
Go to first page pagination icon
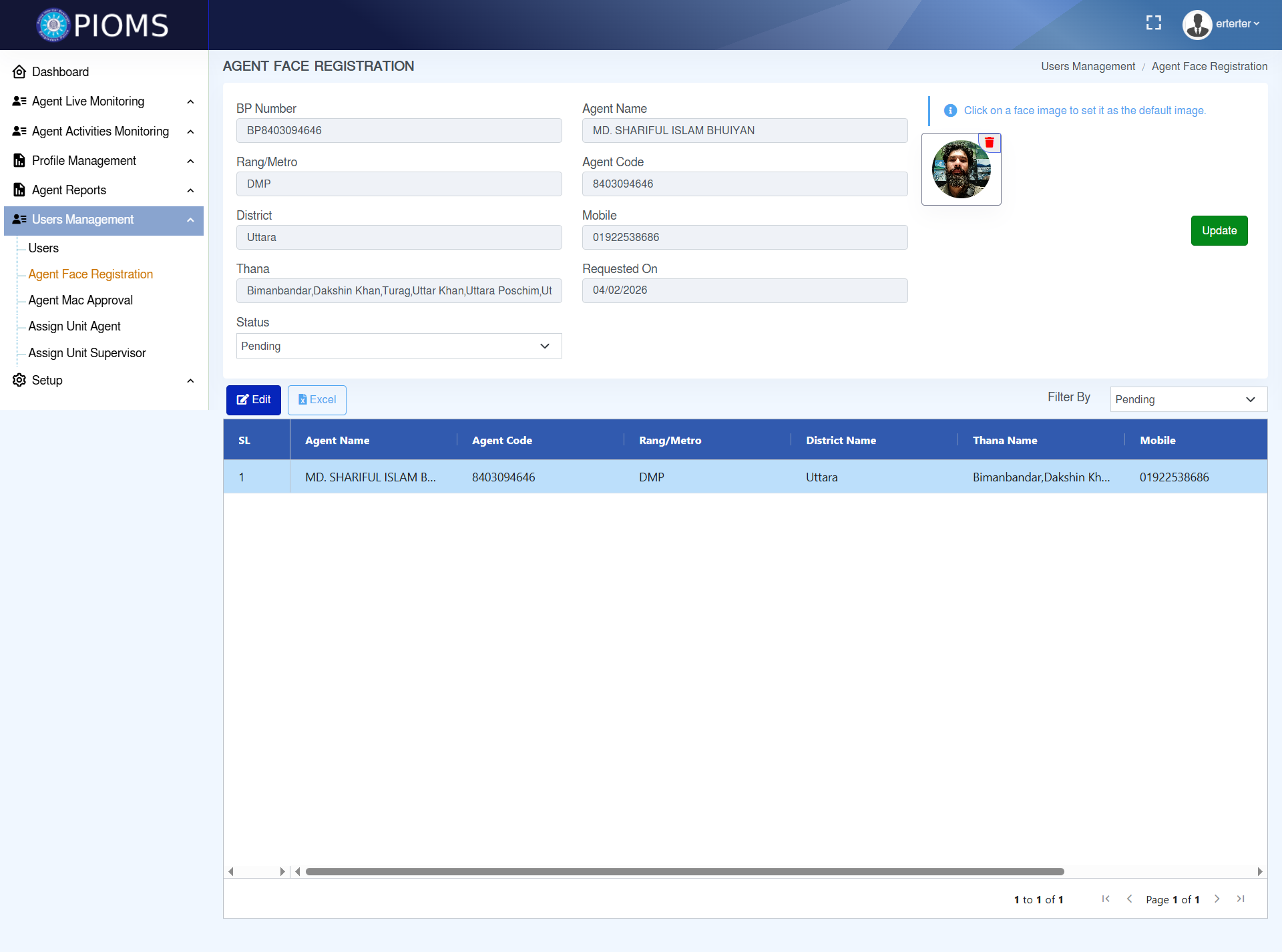click(1106, 899)
